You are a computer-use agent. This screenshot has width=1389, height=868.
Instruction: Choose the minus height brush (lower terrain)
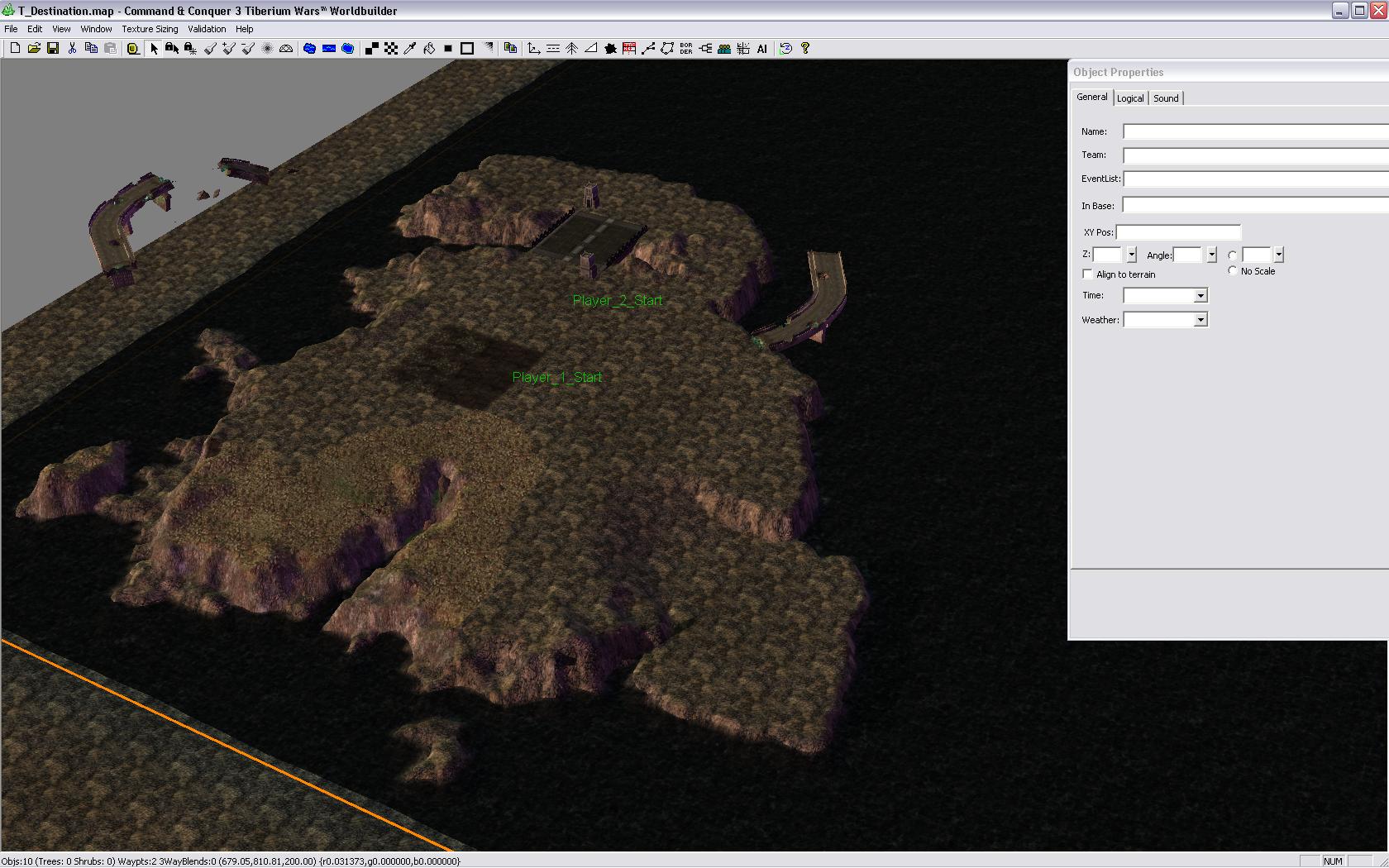(248, 49)
